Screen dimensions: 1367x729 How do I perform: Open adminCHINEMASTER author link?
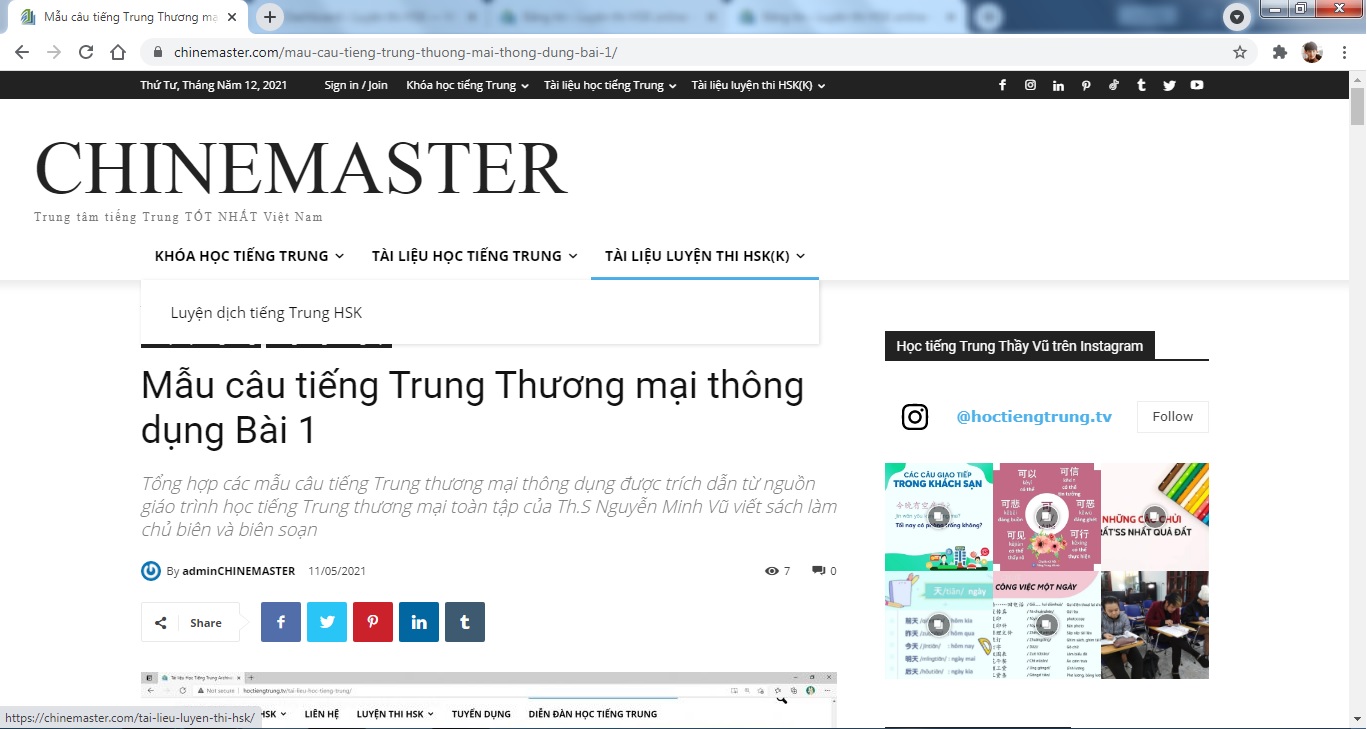pos(238,571)
